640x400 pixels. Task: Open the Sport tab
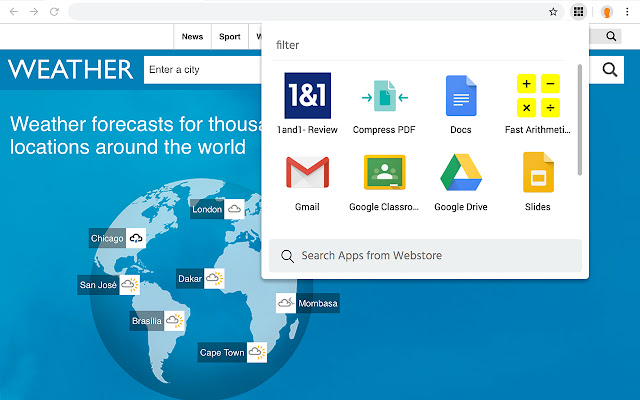(x=230, y=36)
